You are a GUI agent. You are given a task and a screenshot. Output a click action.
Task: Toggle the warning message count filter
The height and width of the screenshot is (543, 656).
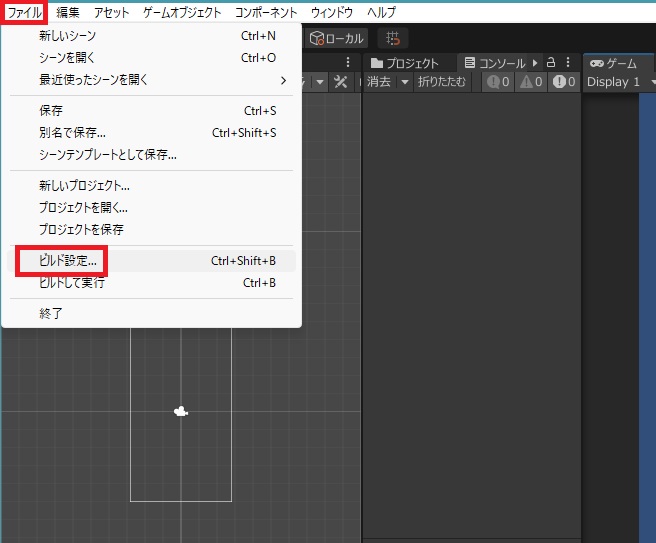click(x=531, y=82)
